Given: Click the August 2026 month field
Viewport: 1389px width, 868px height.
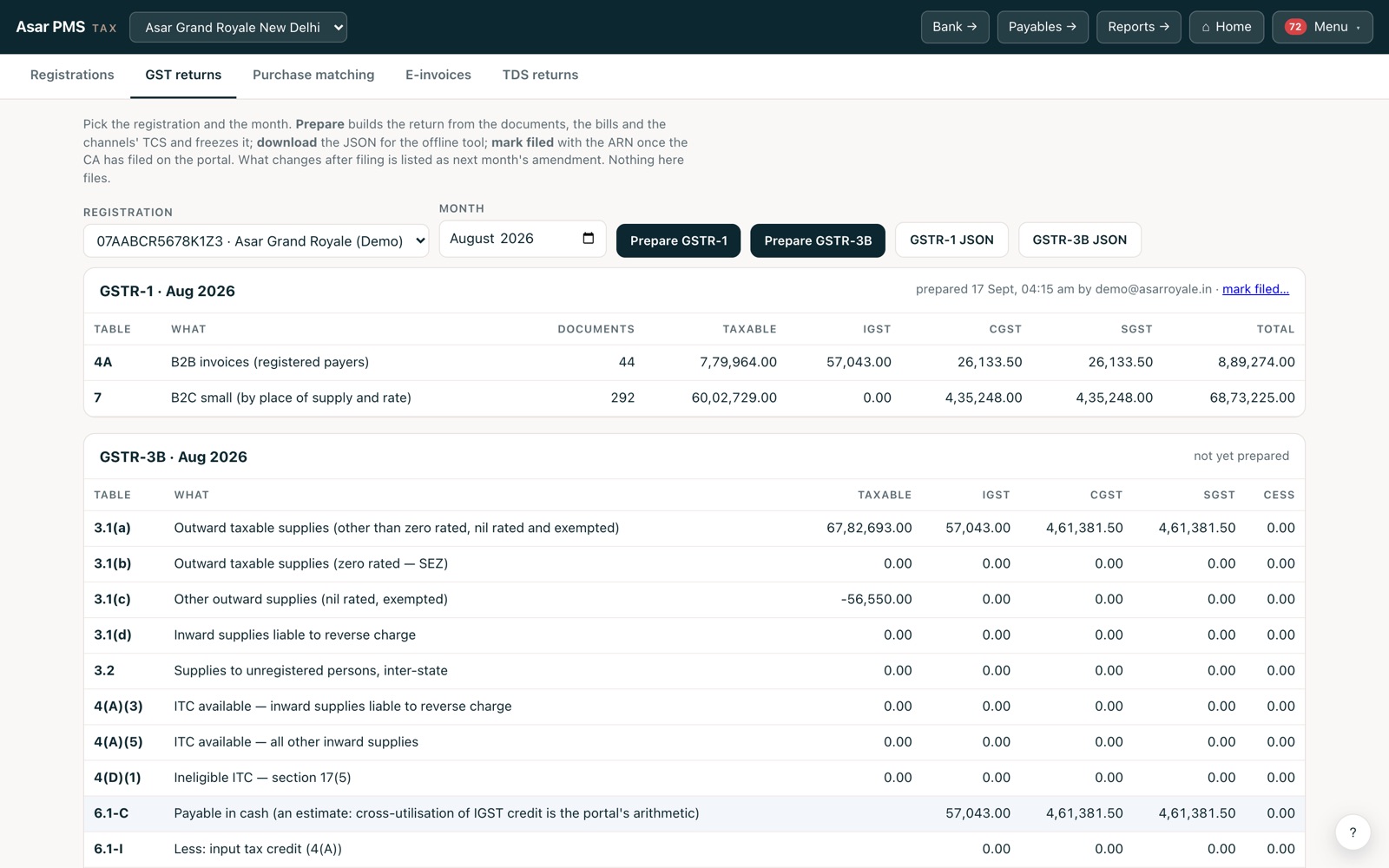Looking at the screenshot, I should point(522,239).
